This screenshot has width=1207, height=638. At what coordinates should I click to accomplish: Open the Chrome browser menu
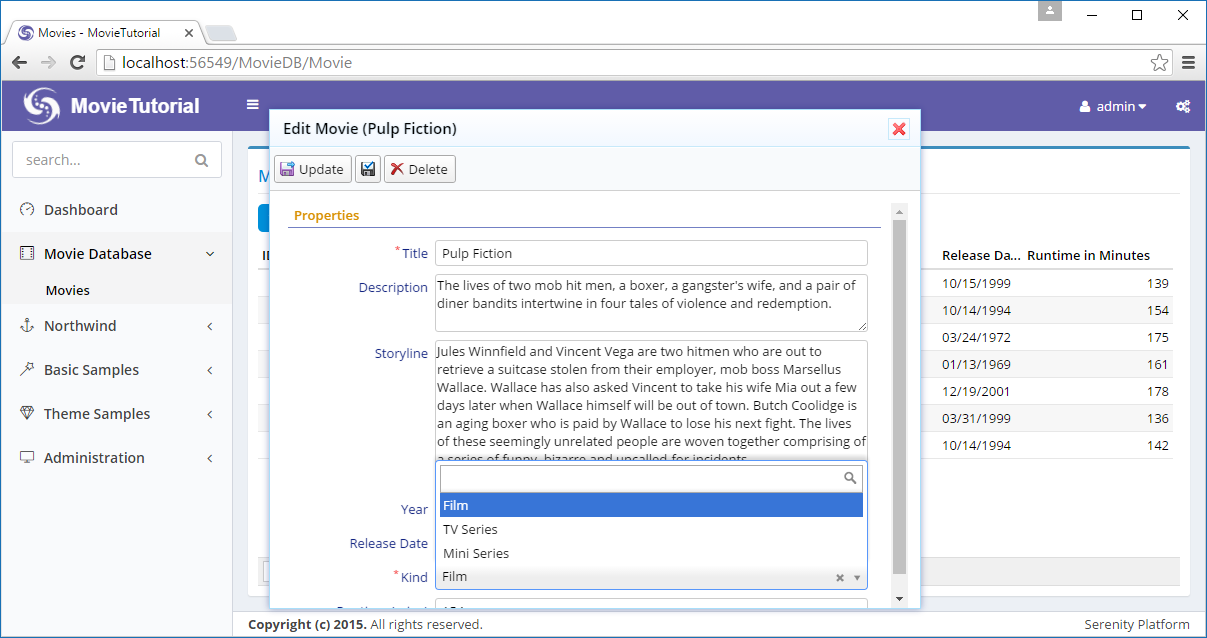pos(1189,63)
